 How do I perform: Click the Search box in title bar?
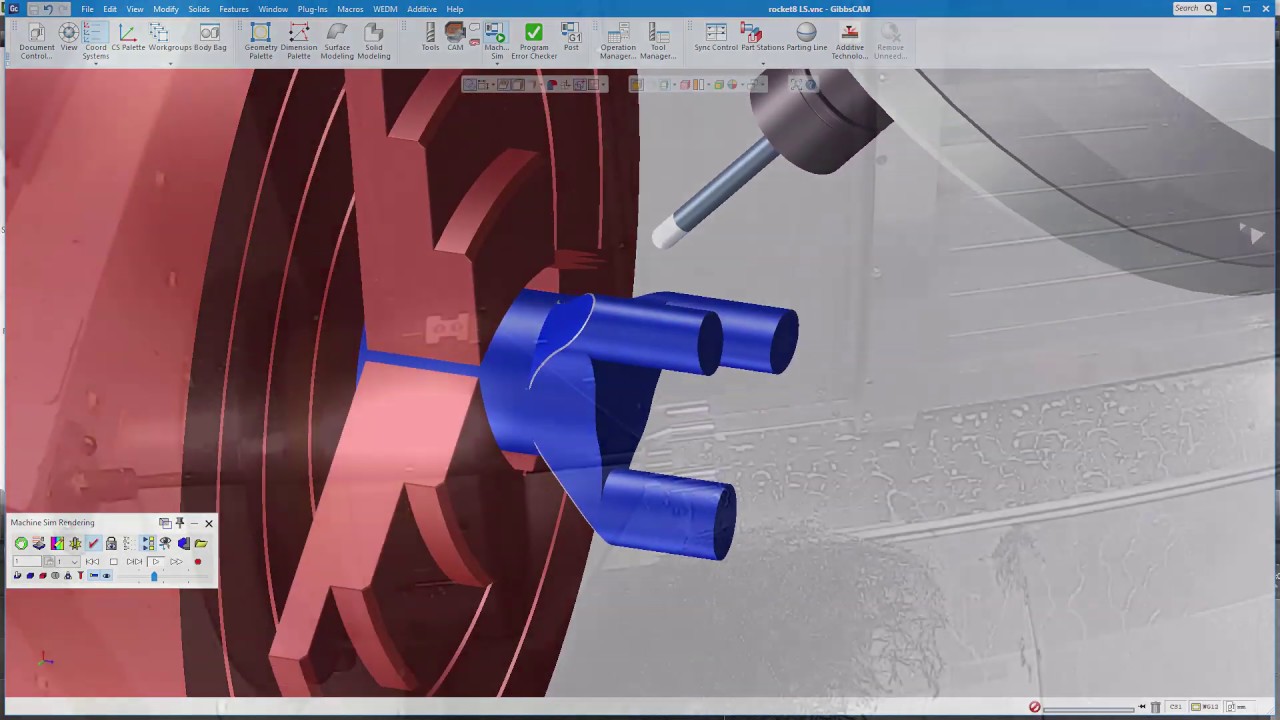(x=1194, y=8)
